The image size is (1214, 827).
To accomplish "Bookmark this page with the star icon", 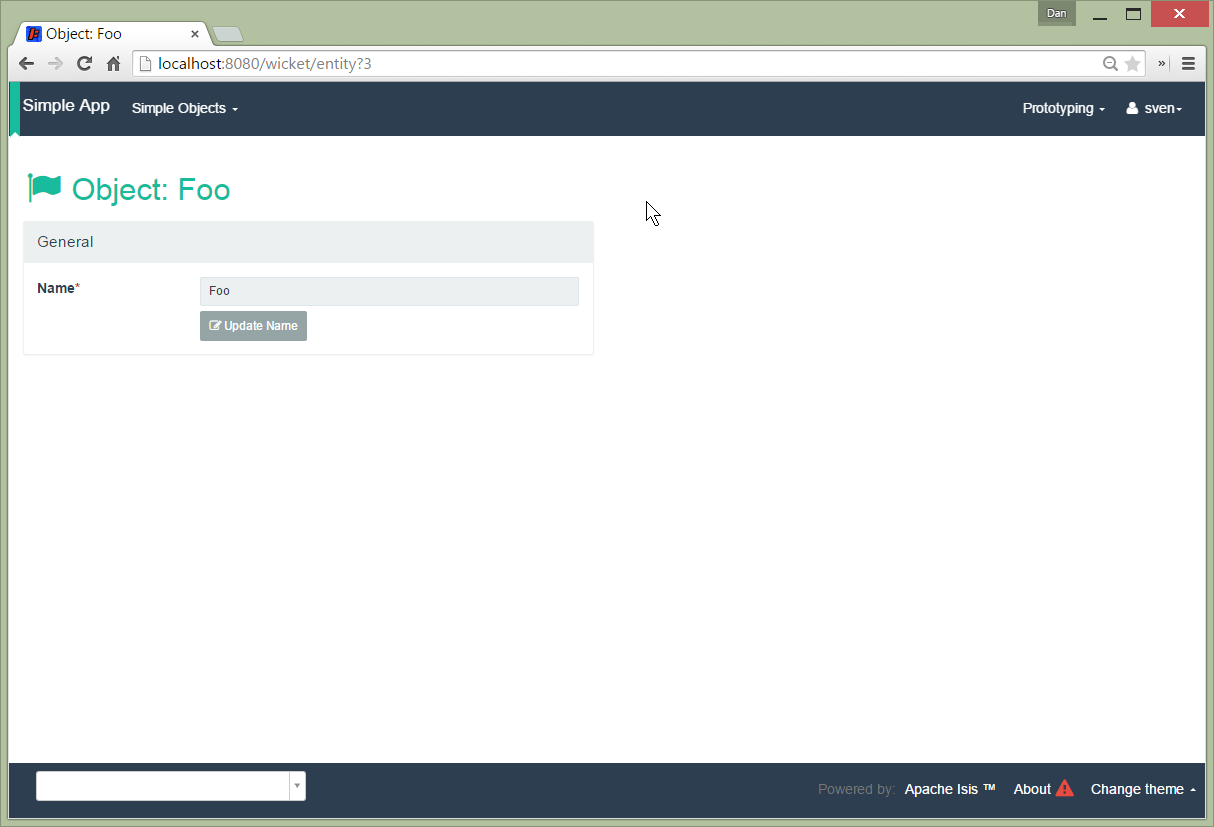I will coord(1132,64).
